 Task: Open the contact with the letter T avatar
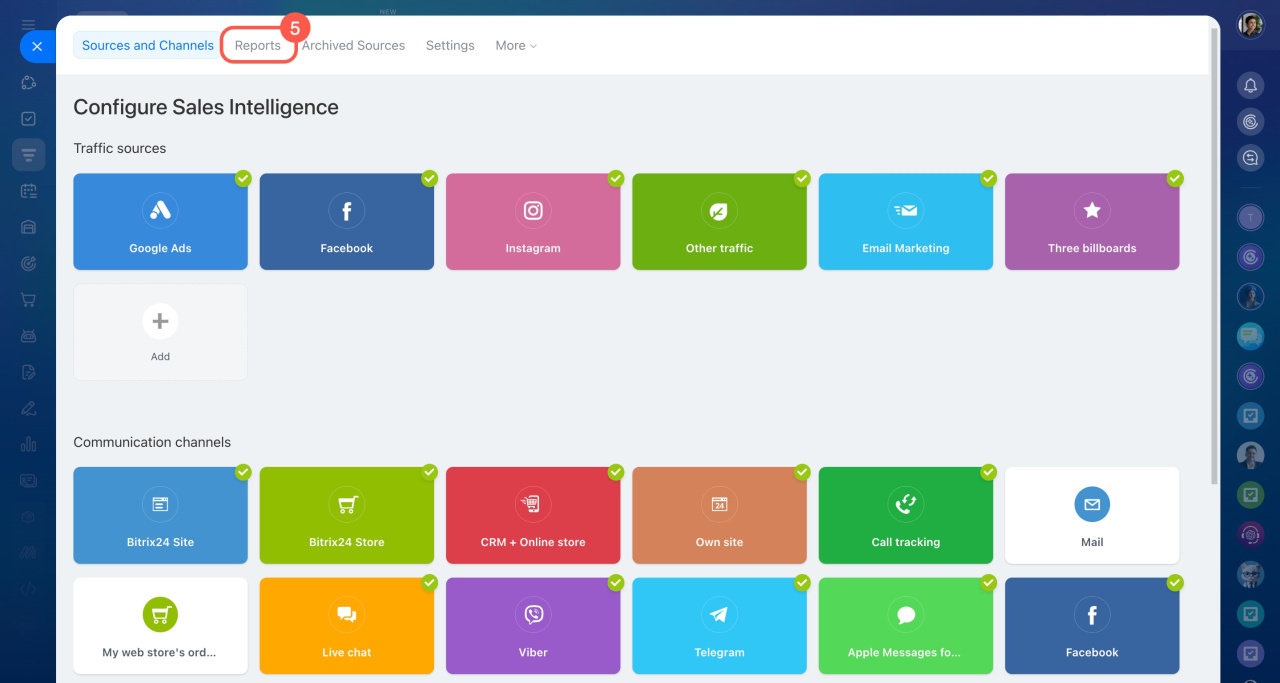pos(1250,217)
